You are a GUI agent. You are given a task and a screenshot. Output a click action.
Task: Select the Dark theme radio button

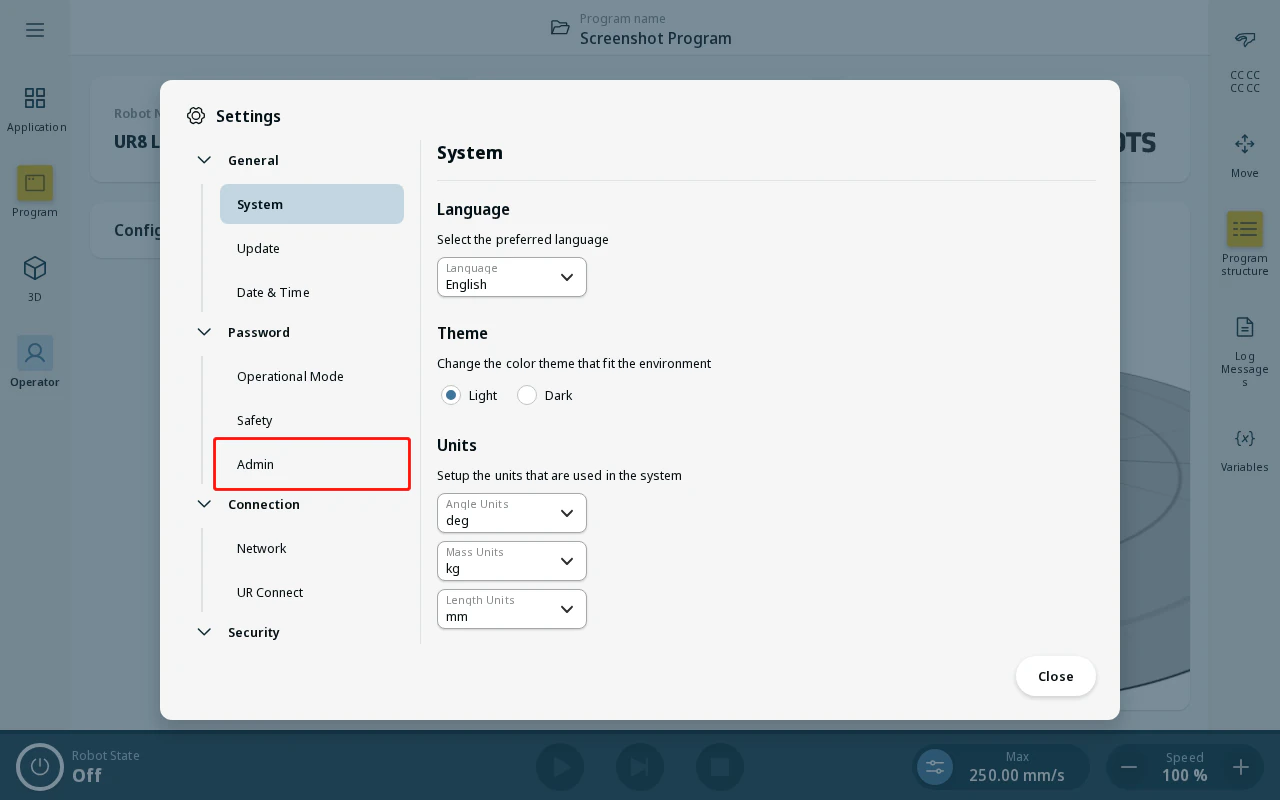point(527,395)
